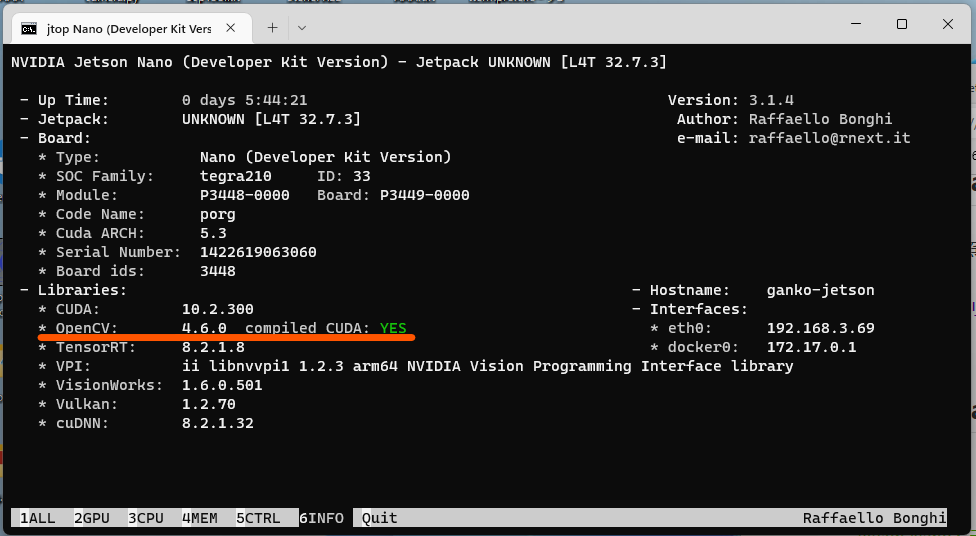Switch to the 3CPU page

tap(146, 518)
